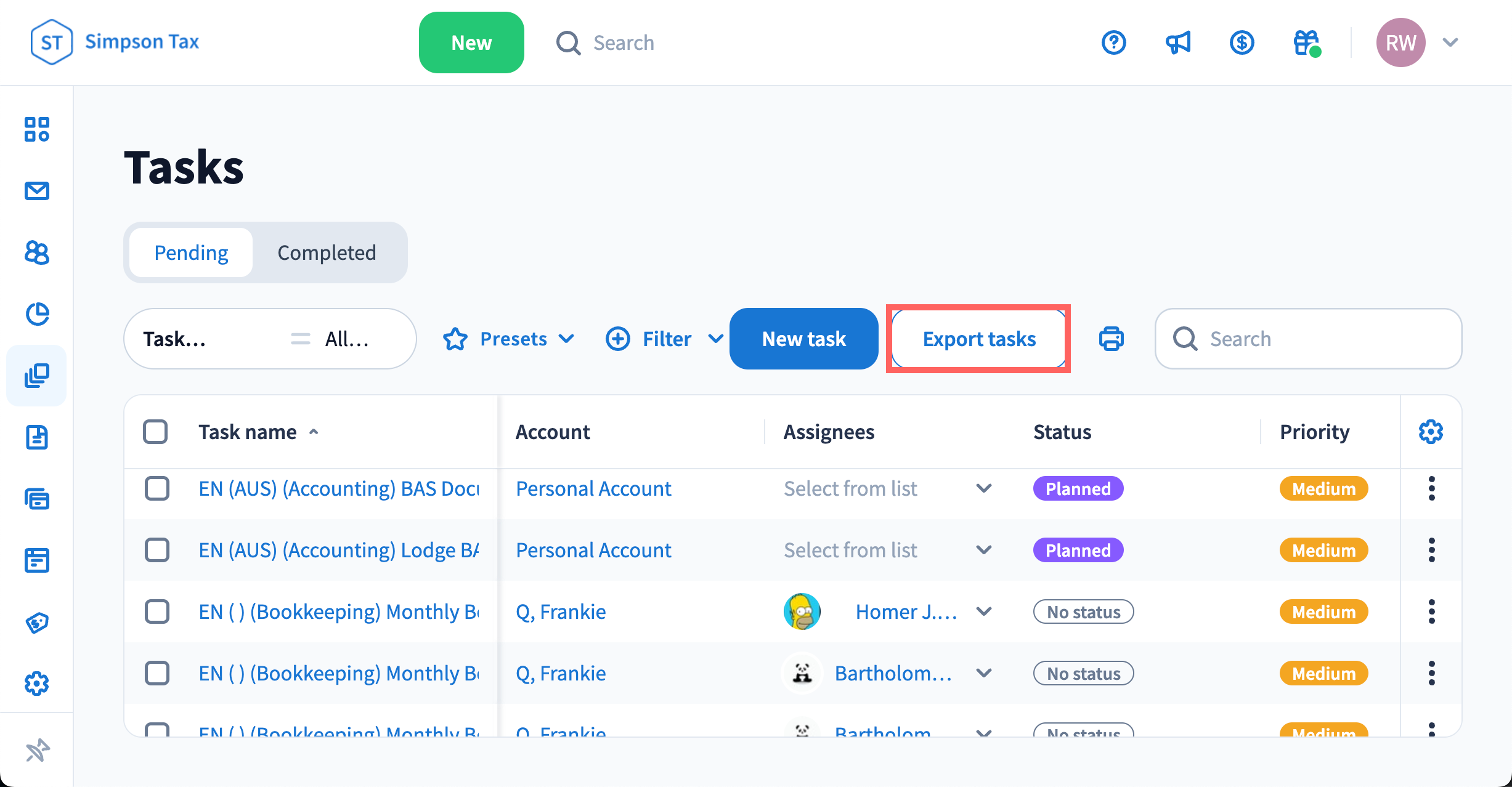Open assignee dropdown for Homer J.
Viewport: 1512px width, 787px height.
pos(984,611)
